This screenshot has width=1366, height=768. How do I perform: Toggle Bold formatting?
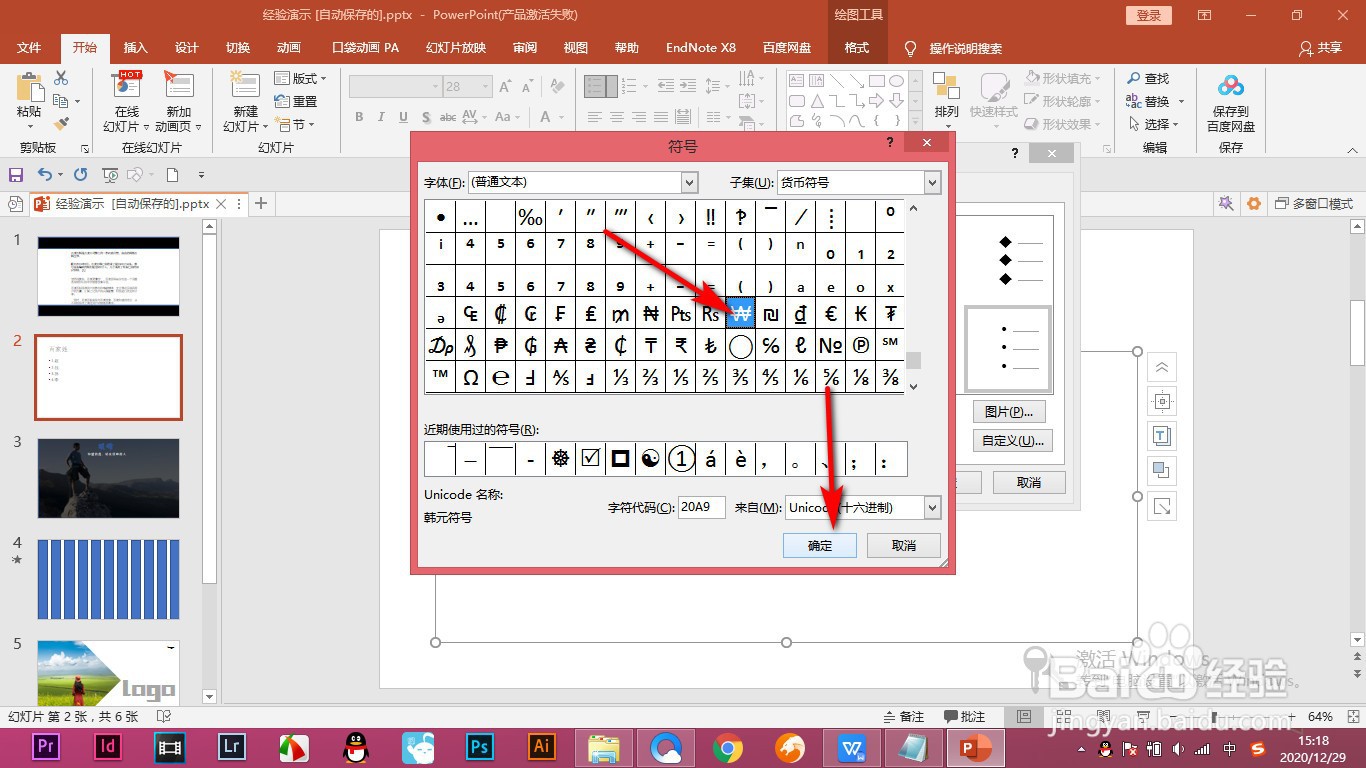(360, 117)
